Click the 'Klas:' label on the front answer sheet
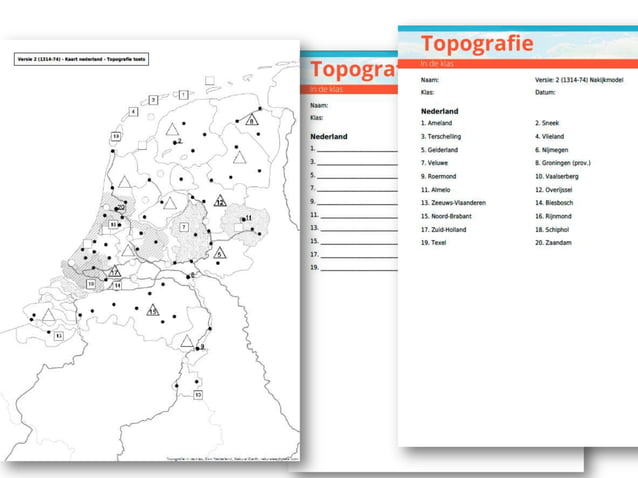Viewport: 638px width, 478px height. click(427, 92)
